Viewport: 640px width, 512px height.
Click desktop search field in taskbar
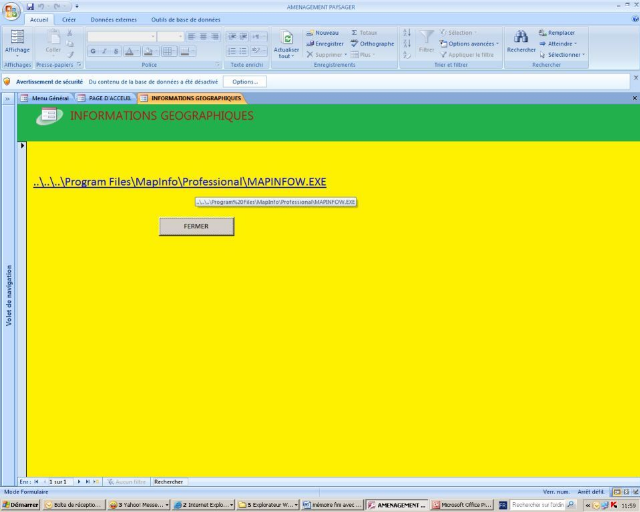point(538,505)
